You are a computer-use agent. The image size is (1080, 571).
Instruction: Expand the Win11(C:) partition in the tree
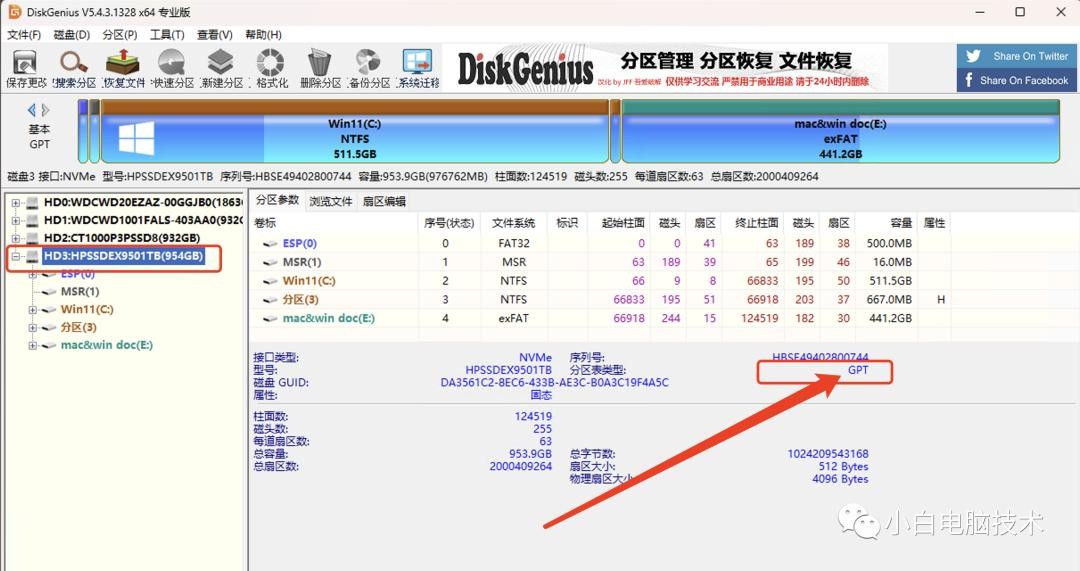pos(33,310)
